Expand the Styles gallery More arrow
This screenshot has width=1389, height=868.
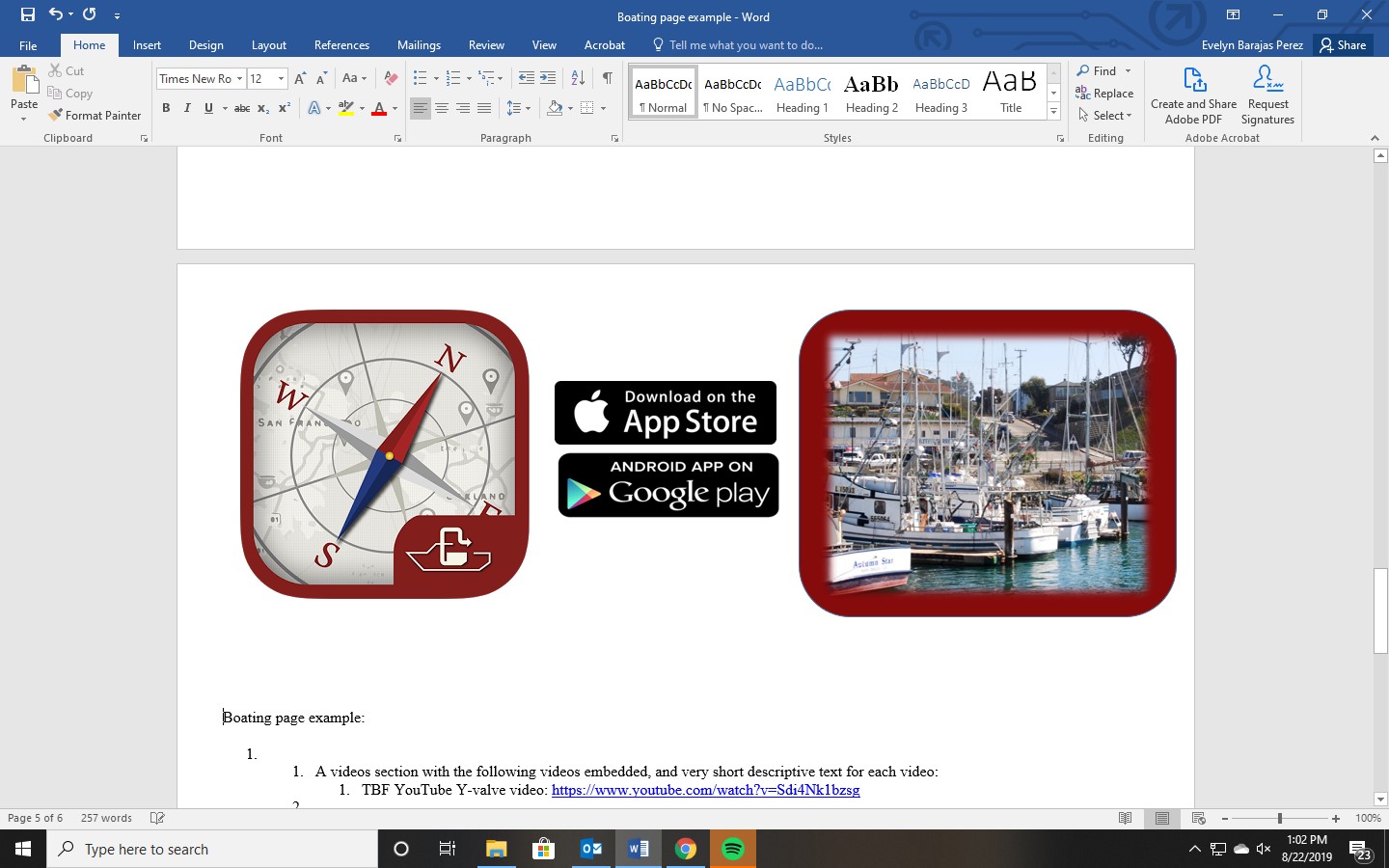click(1053, 113)
